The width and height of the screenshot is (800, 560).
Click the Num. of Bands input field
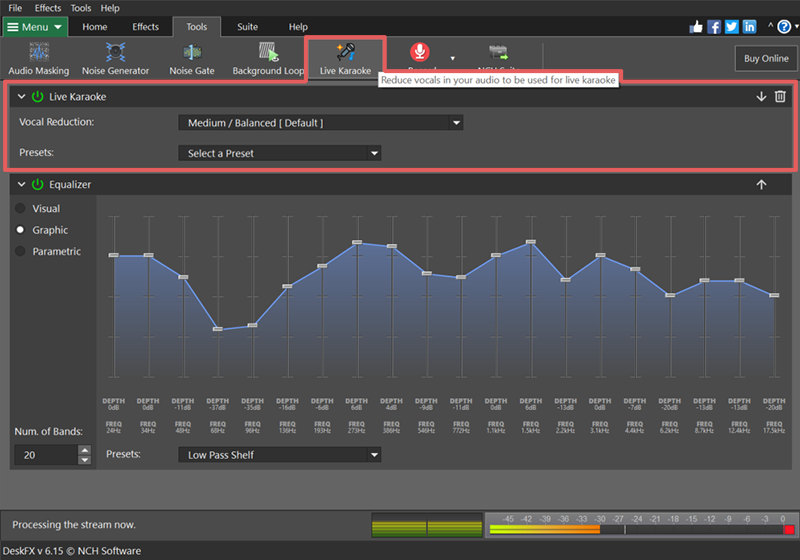[x=46, y=455]
